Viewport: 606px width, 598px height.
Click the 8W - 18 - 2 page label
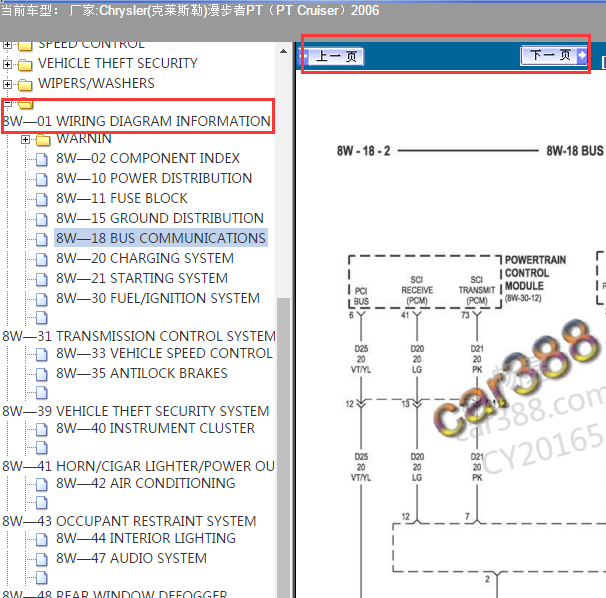pos(363,151)
